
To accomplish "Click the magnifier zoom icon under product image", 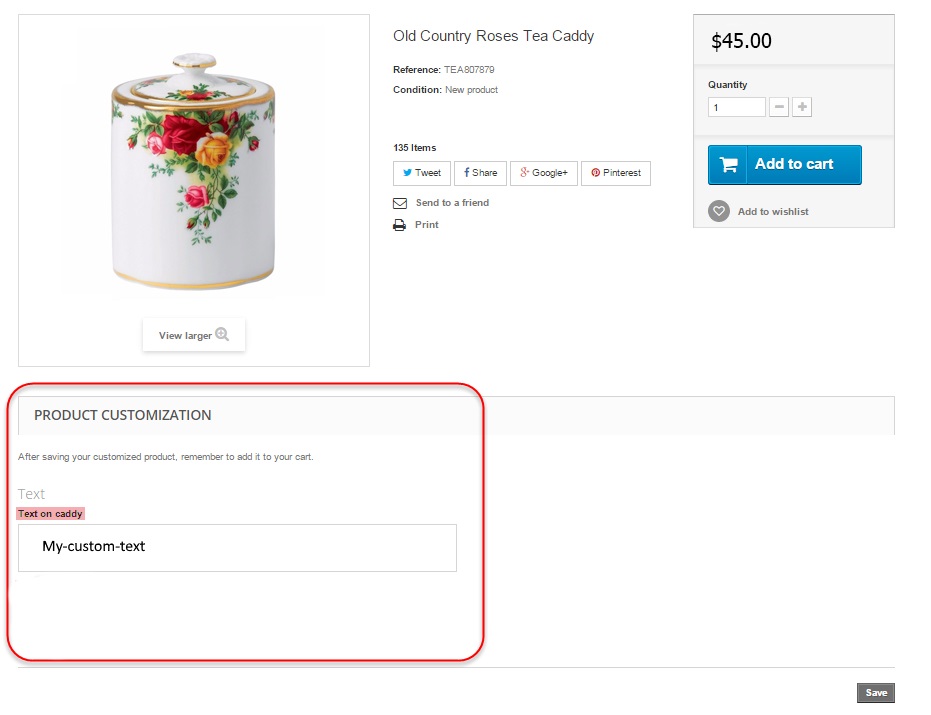I will 222,335.
